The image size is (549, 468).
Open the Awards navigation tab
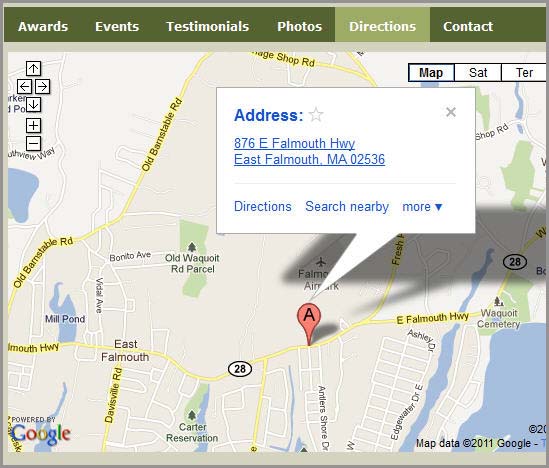pos(43,27)
